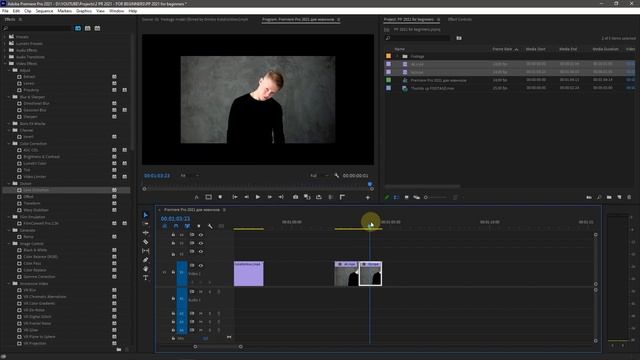The height and width of the screenshot is (360, 640).
Task: Sort the Project list by Frame Rate
Action: point(502,49)
